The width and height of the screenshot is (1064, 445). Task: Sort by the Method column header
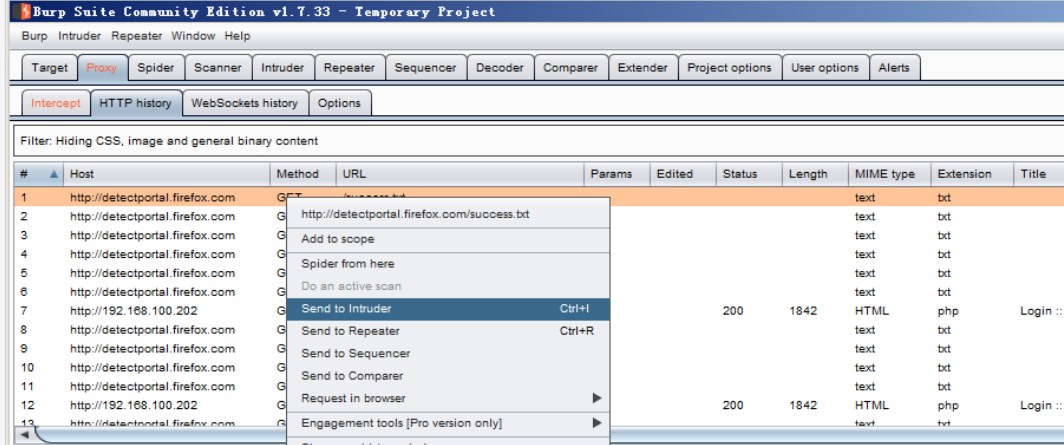[303, 174]
